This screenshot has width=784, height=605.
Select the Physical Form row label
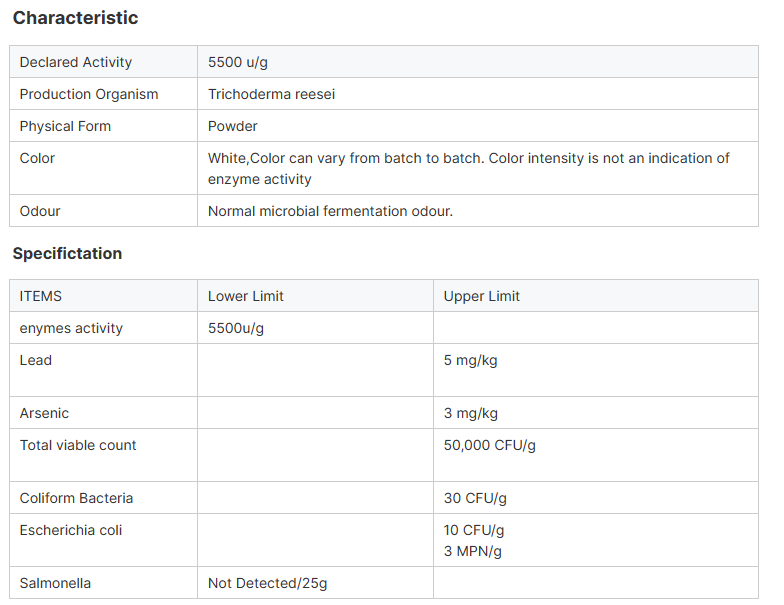point(65,126)
